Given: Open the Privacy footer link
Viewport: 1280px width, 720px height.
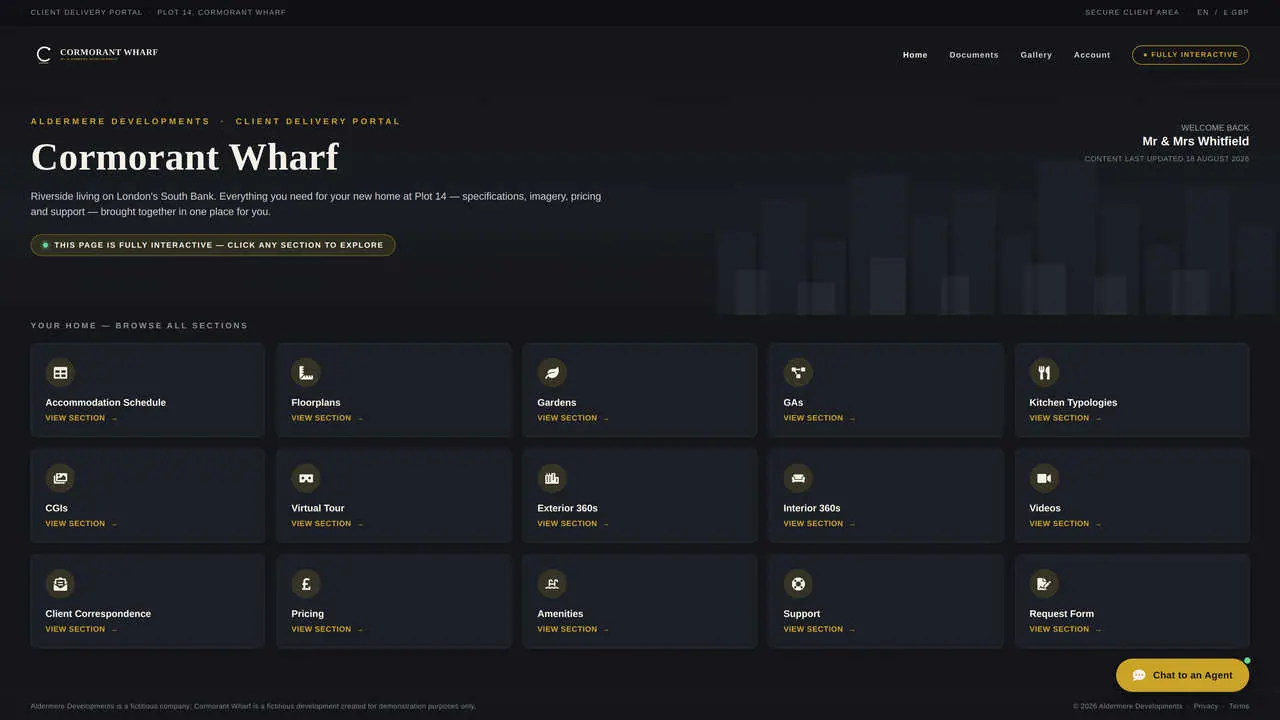Looking at the screenshot, I should 1206,706.
